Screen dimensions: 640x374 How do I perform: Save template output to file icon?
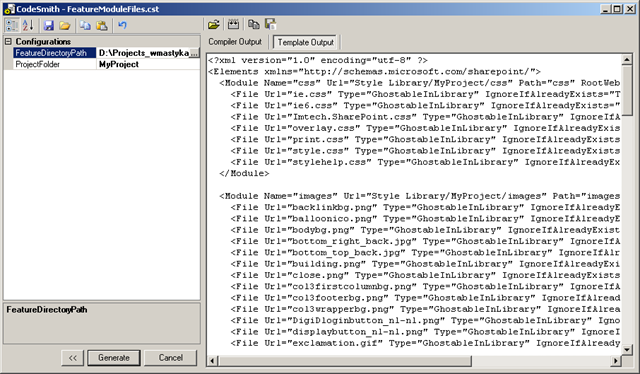tap(270, 24)
